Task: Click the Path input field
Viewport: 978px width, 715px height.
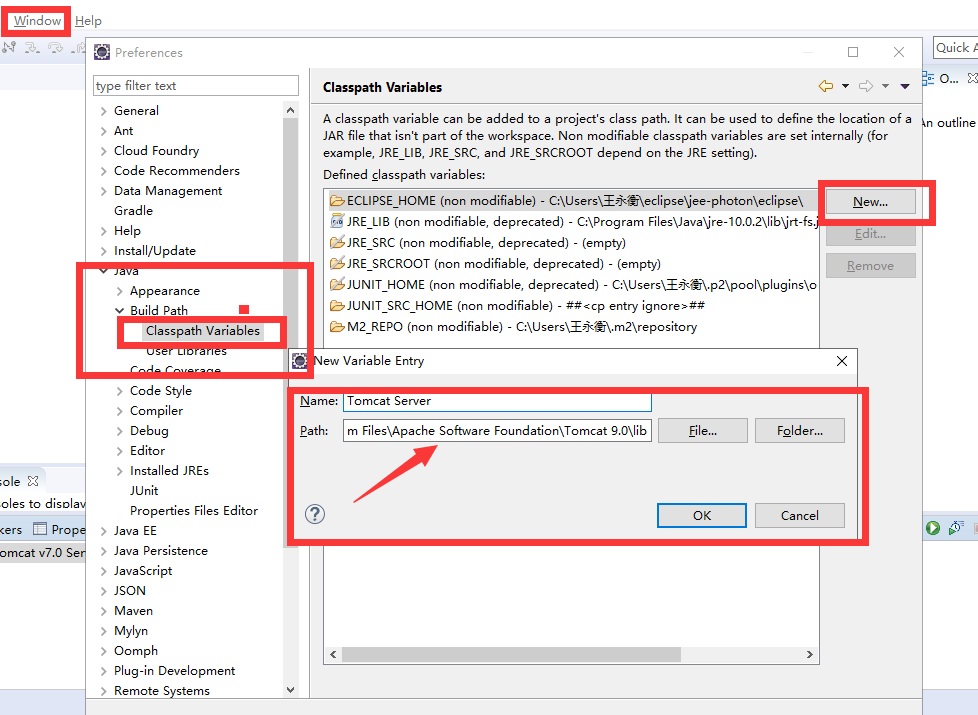Action: click(x=497, y=430)
